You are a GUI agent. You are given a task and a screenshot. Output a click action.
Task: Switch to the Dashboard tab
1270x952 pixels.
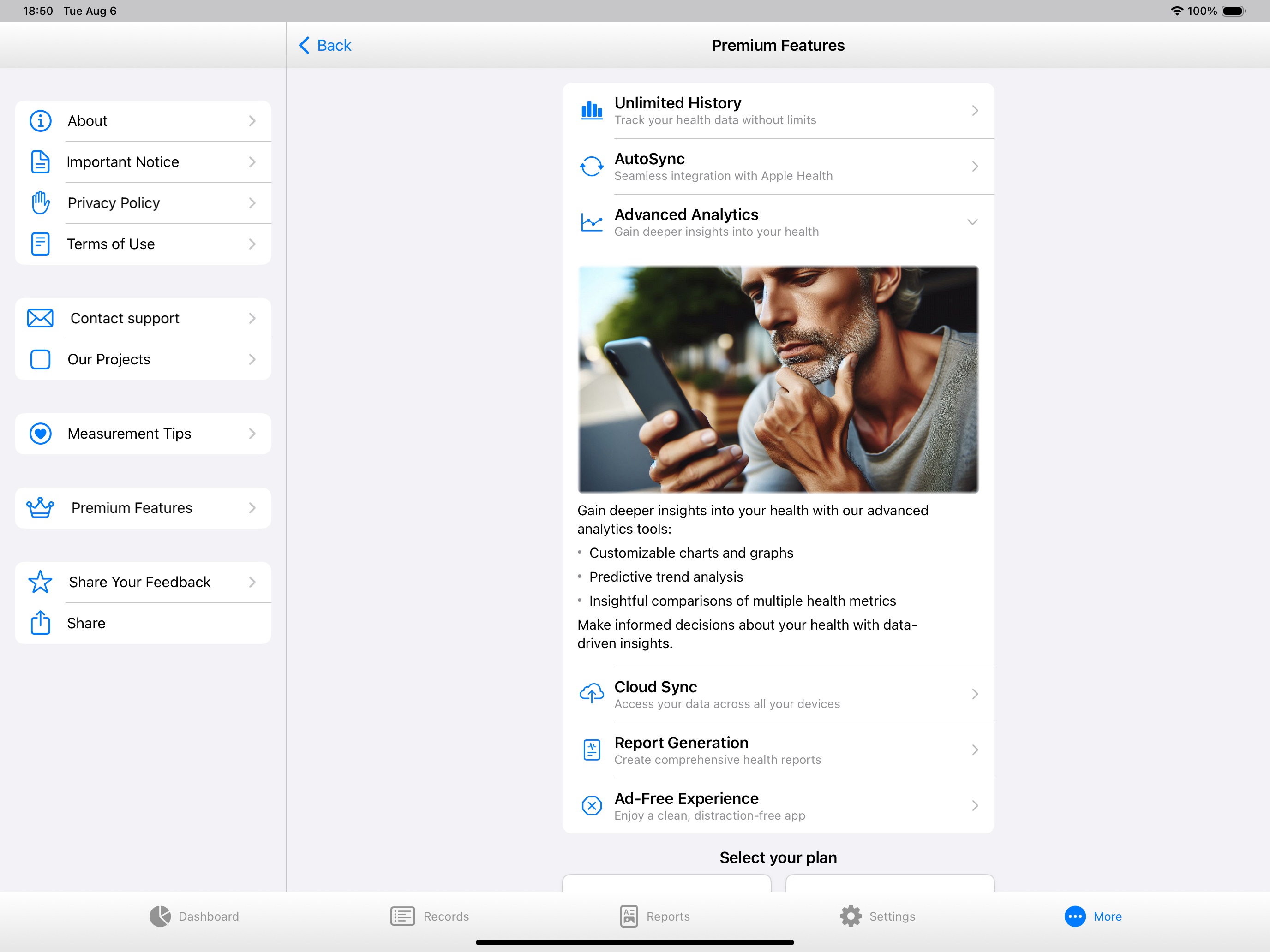click(x=194, y=916)
